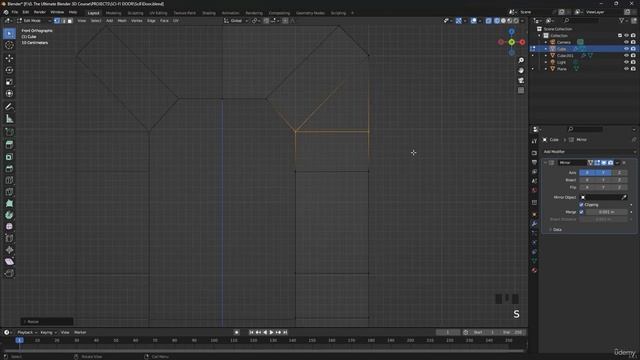Hide the Camera object in outliner
This screenshot has height=360, width=640.
[x=626, y=42]
